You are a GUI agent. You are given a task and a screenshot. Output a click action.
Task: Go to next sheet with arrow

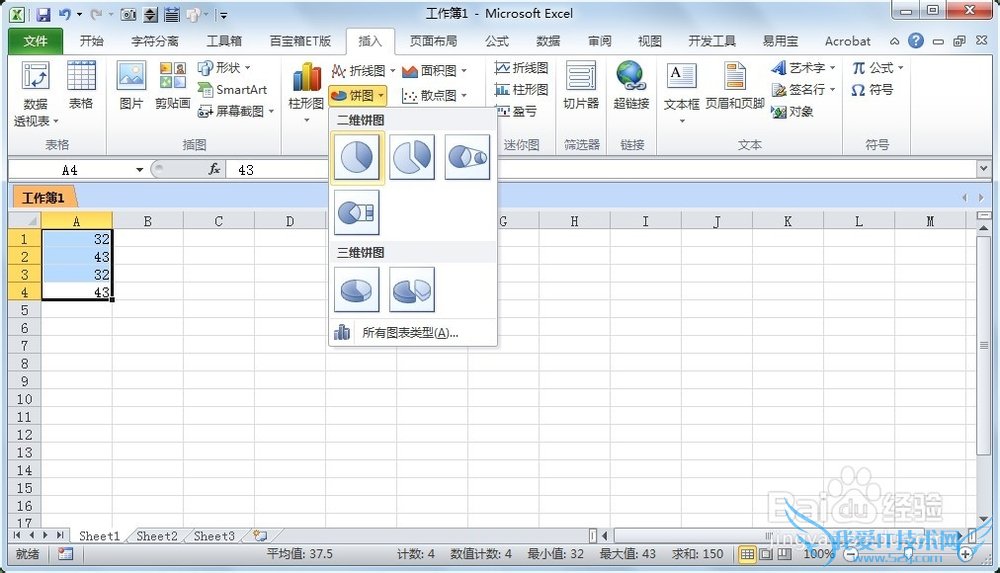[x=45, y=535]
